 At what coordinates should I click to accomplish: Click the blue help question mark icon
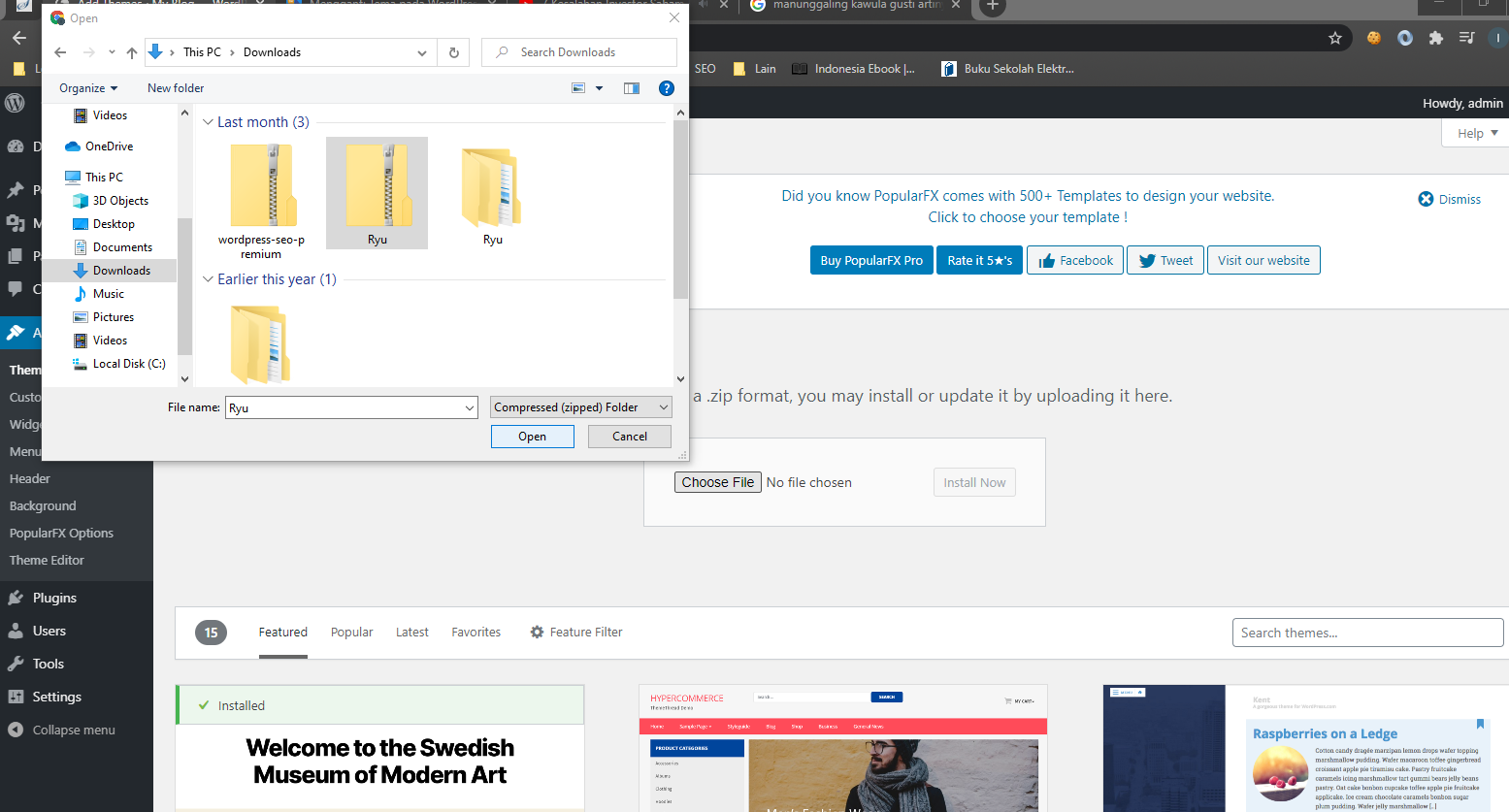pyautogui.click(x=666, y=88)
